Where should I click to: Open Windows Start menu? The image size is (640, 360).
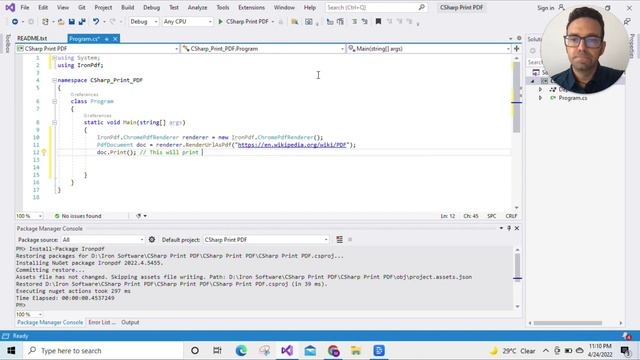click(11, 351)
